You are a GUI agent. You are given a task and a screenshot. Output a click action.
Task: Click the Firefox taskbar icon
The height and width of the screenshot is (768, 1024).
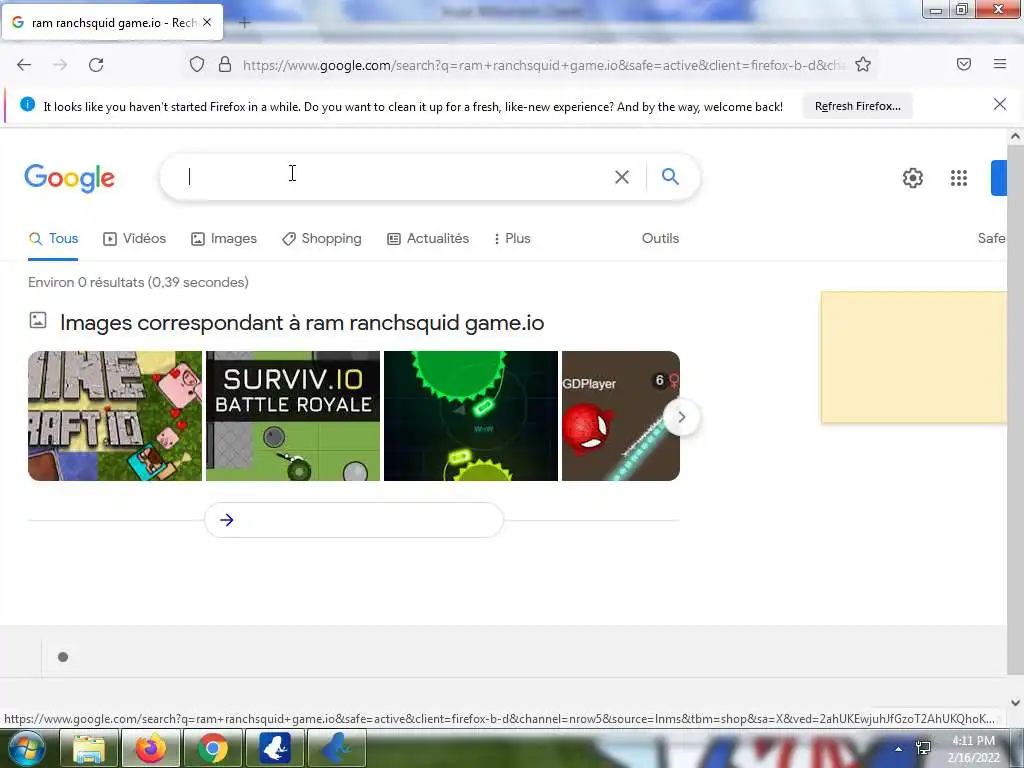(x=150, y=748)
